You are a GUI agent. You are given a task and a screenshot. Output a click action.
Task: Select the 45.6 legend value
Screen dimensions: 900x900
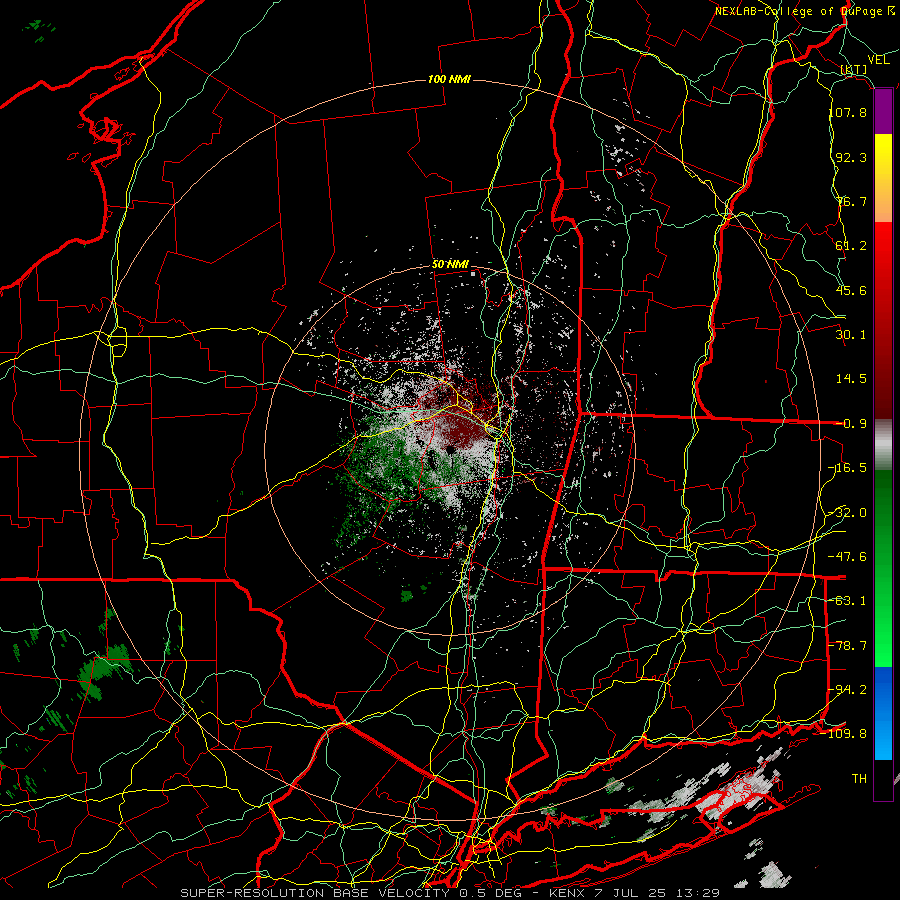851,290
